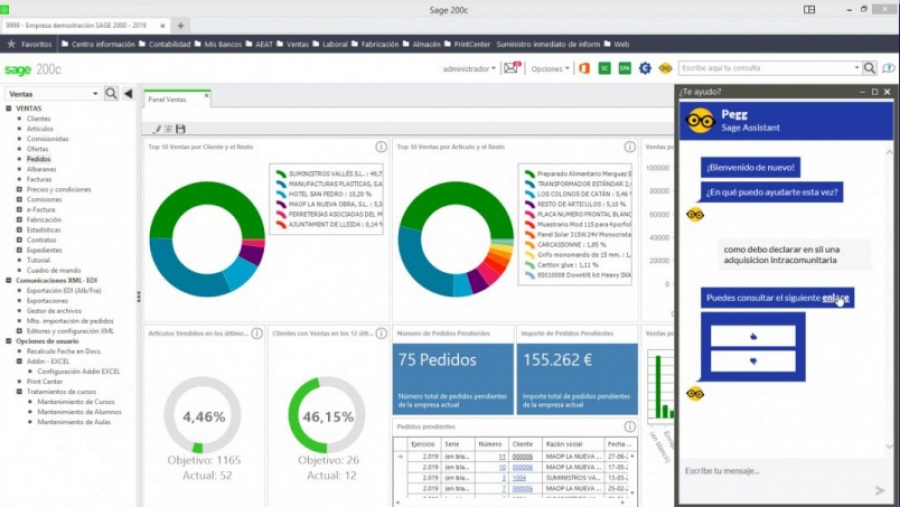Open the Ventas module dropdown in sidebar

pyautogui.click(x=95, y=94)
